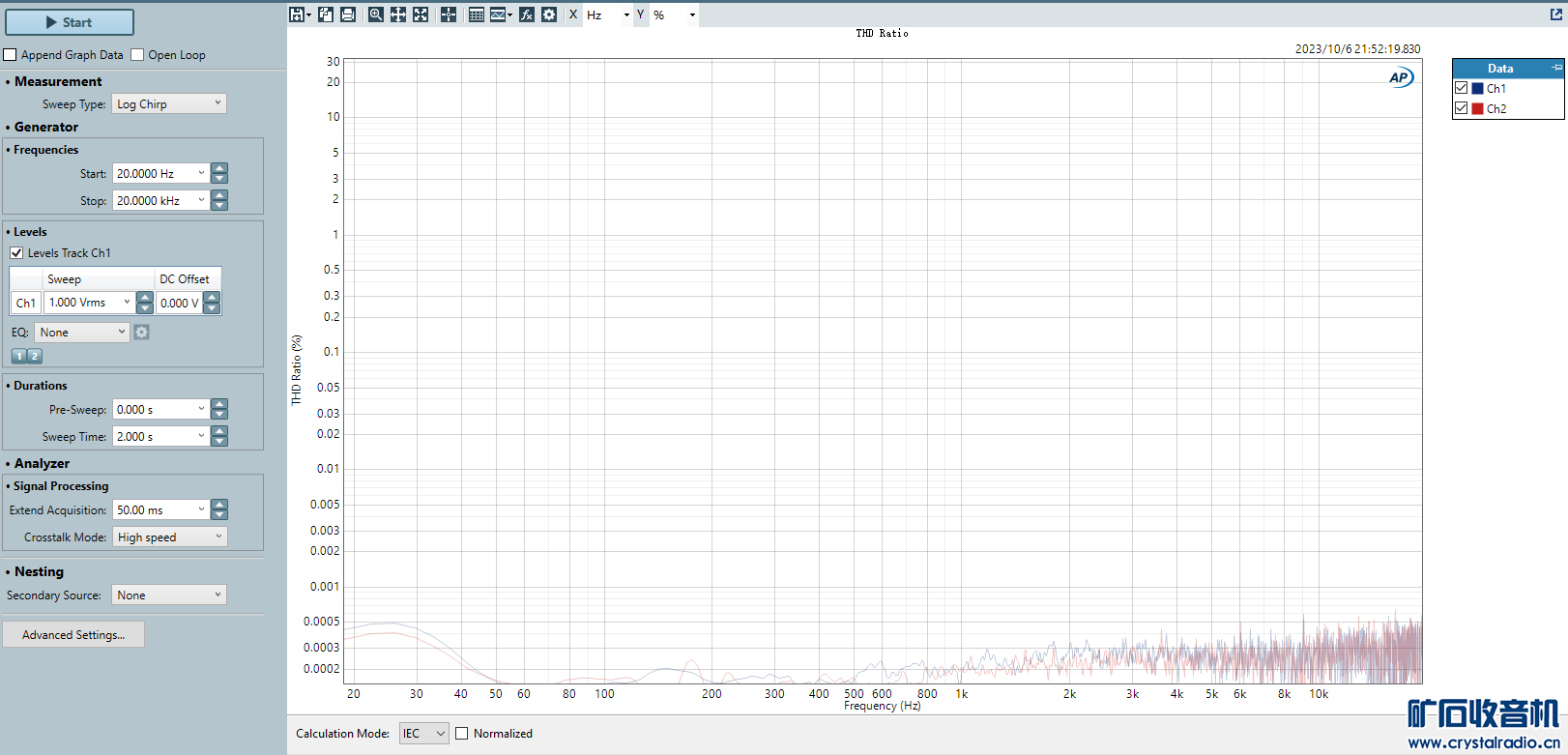Click the fx derived result icon
The height and width of the screenshot is (755, 1568).
tap(527, 15)
